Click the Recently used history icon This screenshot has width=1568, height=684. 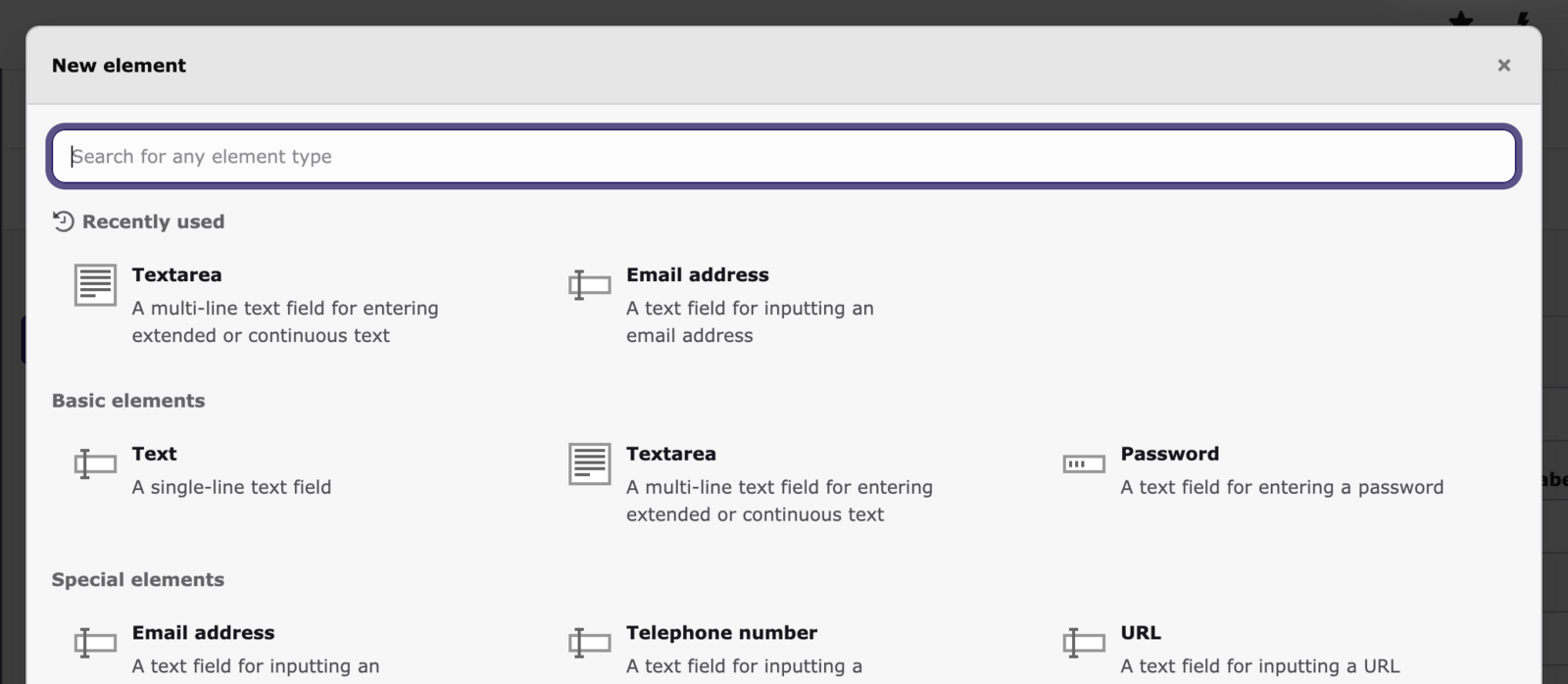click(x=63, y=221)
